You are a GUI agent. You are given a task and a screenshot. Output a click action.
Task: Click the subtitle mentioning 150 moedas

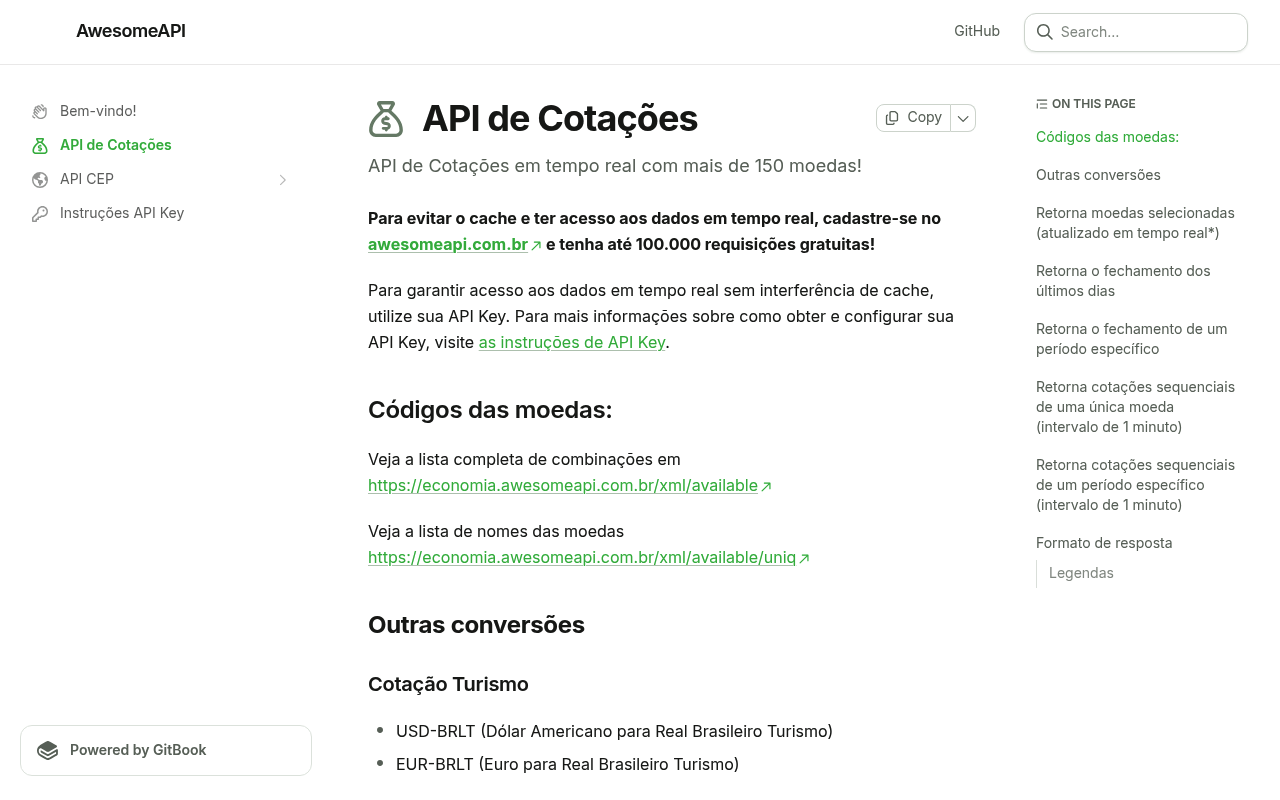[x=615, y=166]
